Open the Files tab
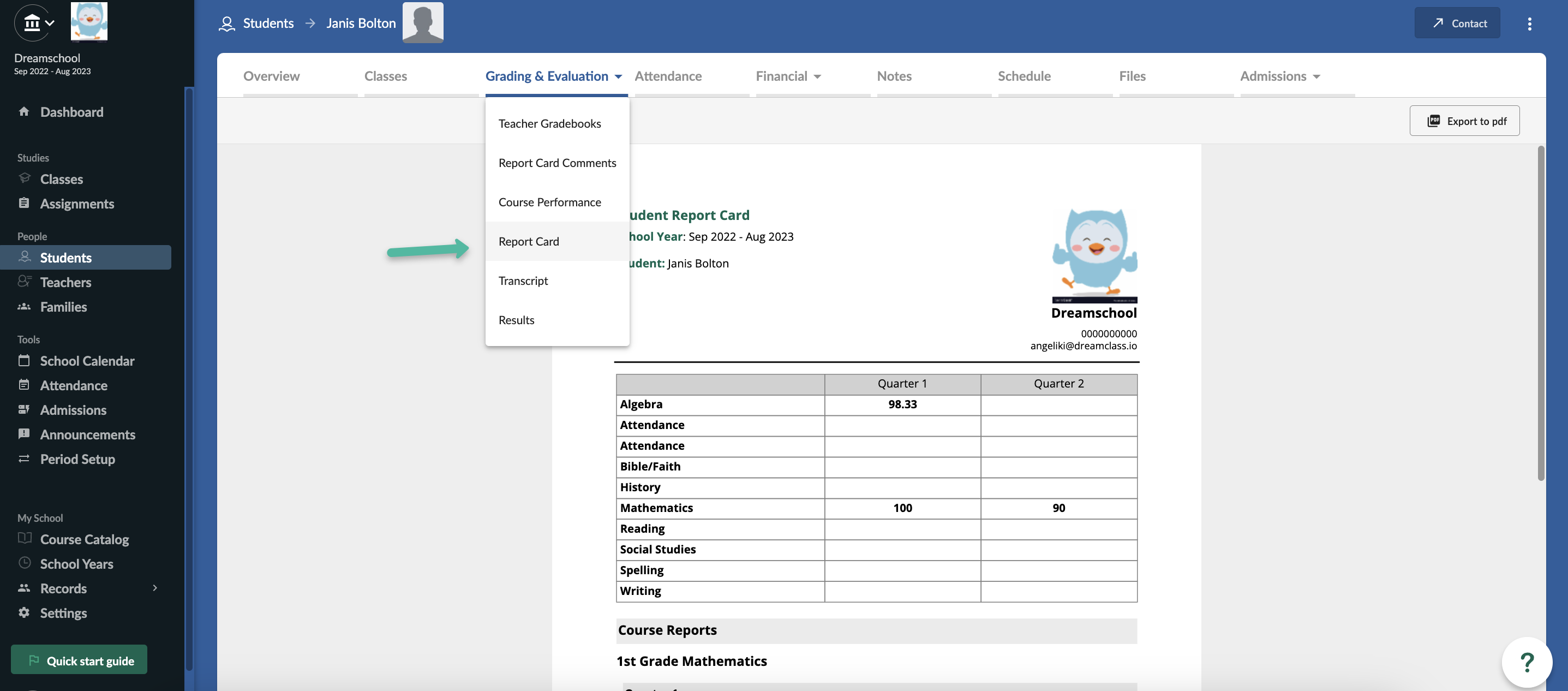 pyautogui.click(x=1132, y=75)
